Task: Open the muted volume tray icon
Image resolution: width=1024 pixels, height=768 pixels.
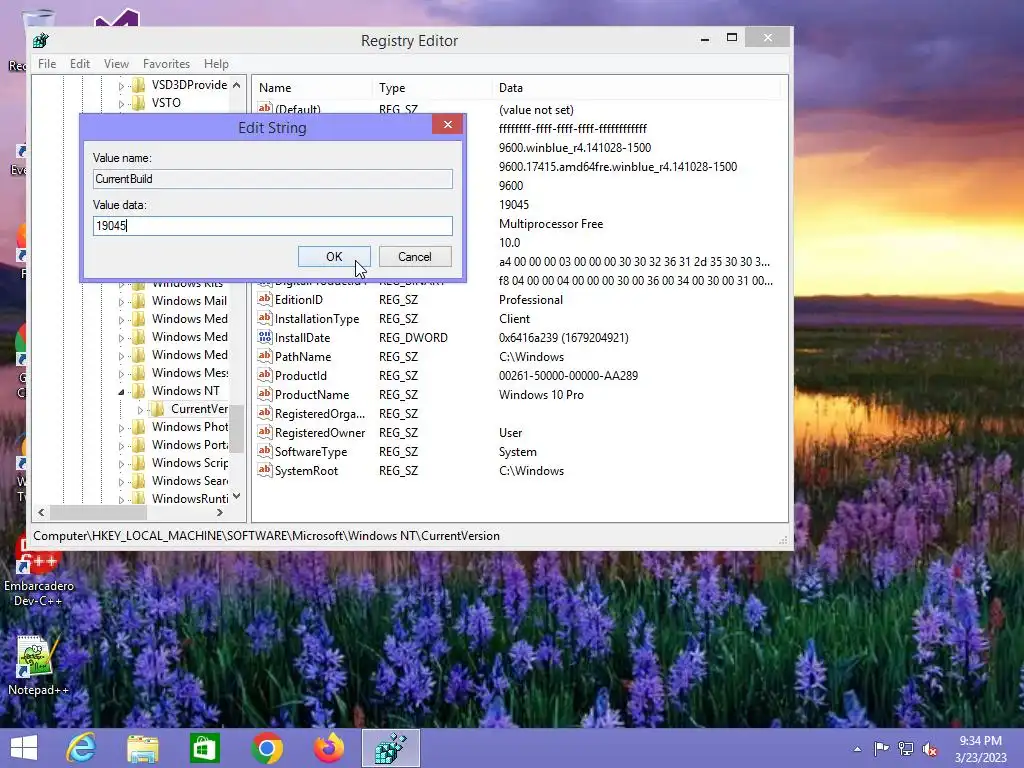Action: (929, 749)
